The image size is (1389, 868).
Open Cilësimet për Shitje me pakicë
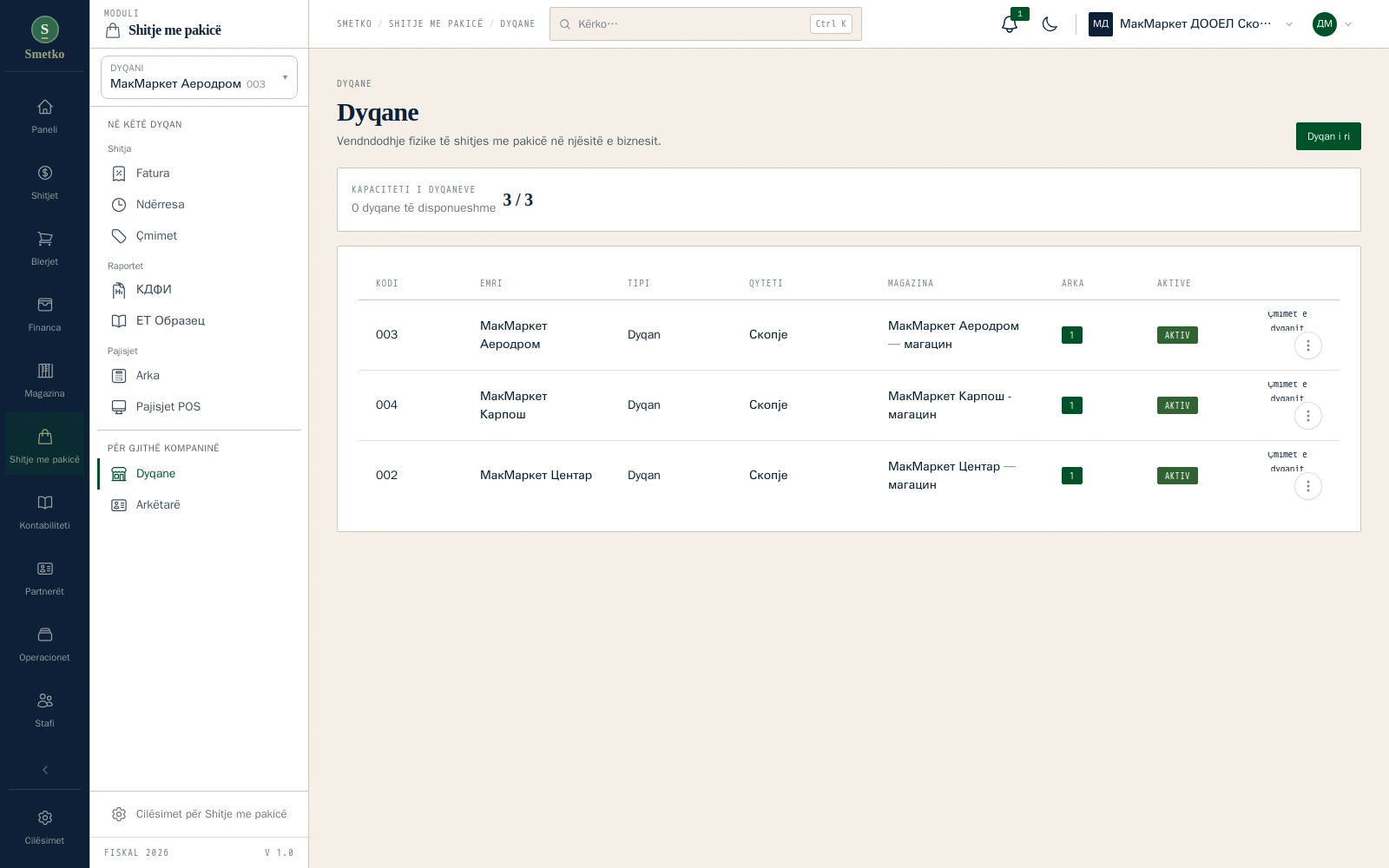pos(199,814)
